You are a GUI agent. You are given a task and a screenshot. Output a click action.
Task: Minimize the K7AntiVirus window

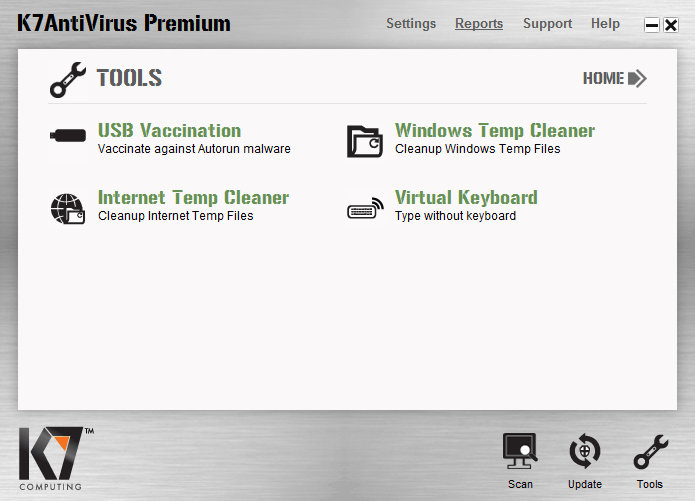pos(652,25)
